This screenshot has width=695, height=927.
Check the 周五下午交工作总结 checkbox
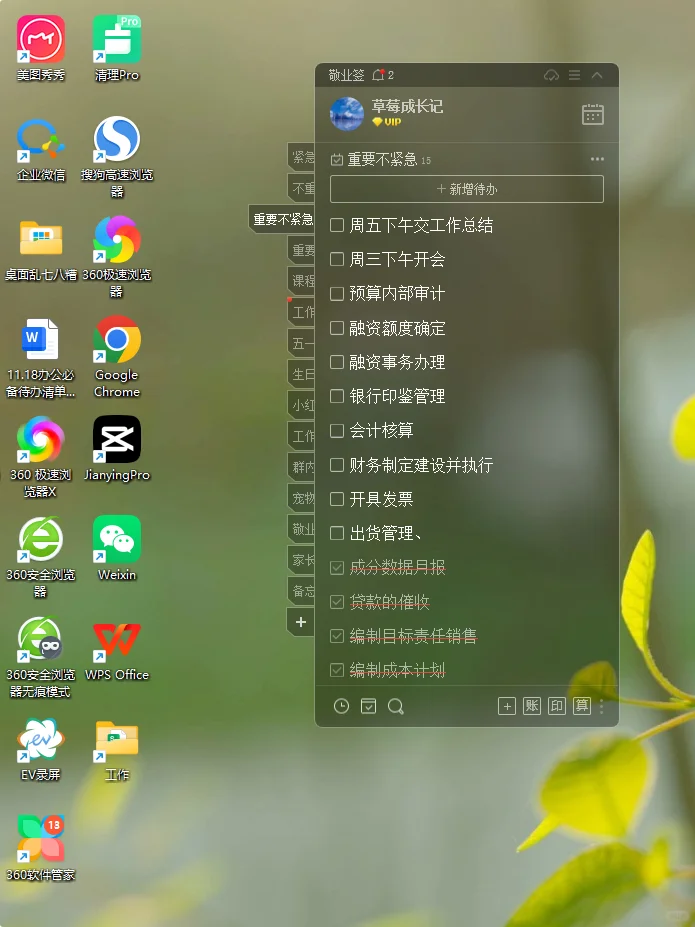337,225
